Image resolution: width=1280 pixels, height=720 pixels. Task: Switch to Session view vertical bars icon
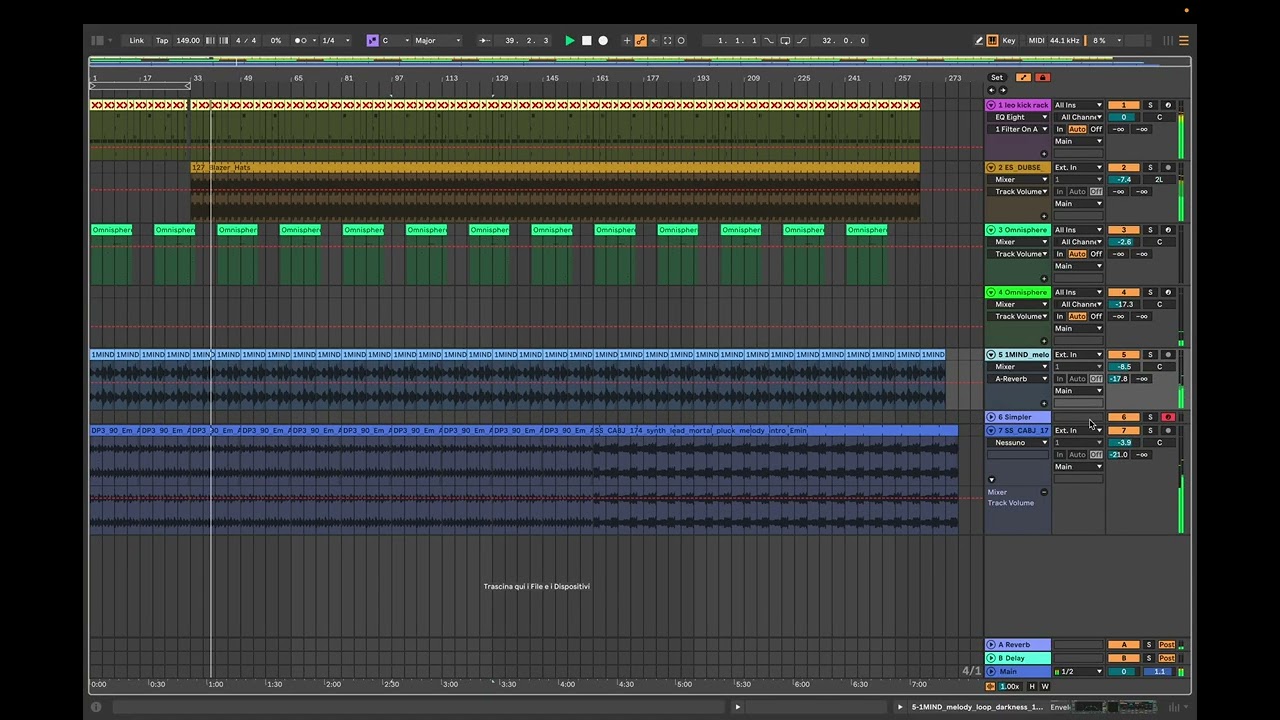pos(1168,40)
